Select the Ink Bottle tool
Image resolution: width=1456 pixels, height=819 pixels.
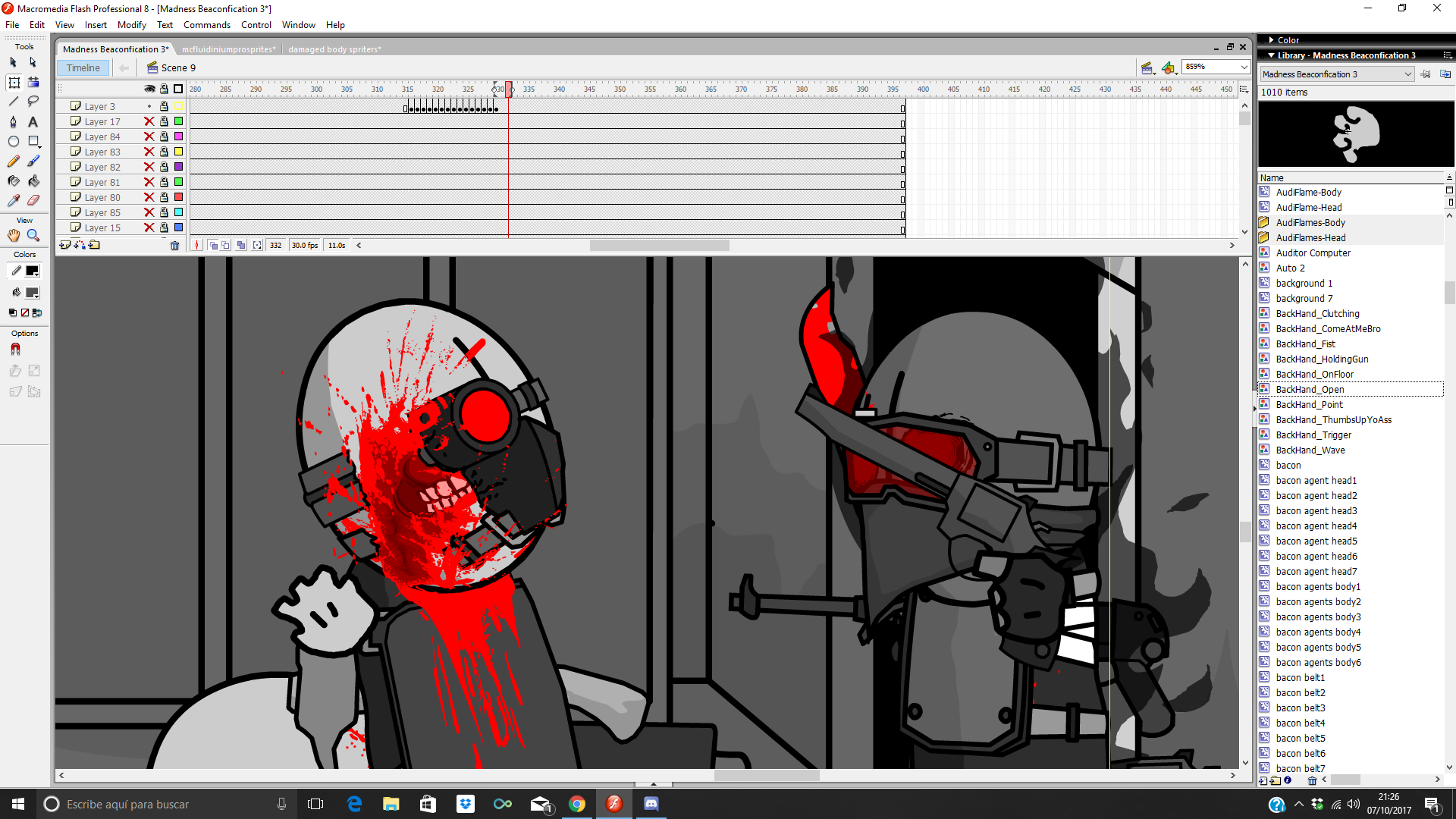pos(13,180)
